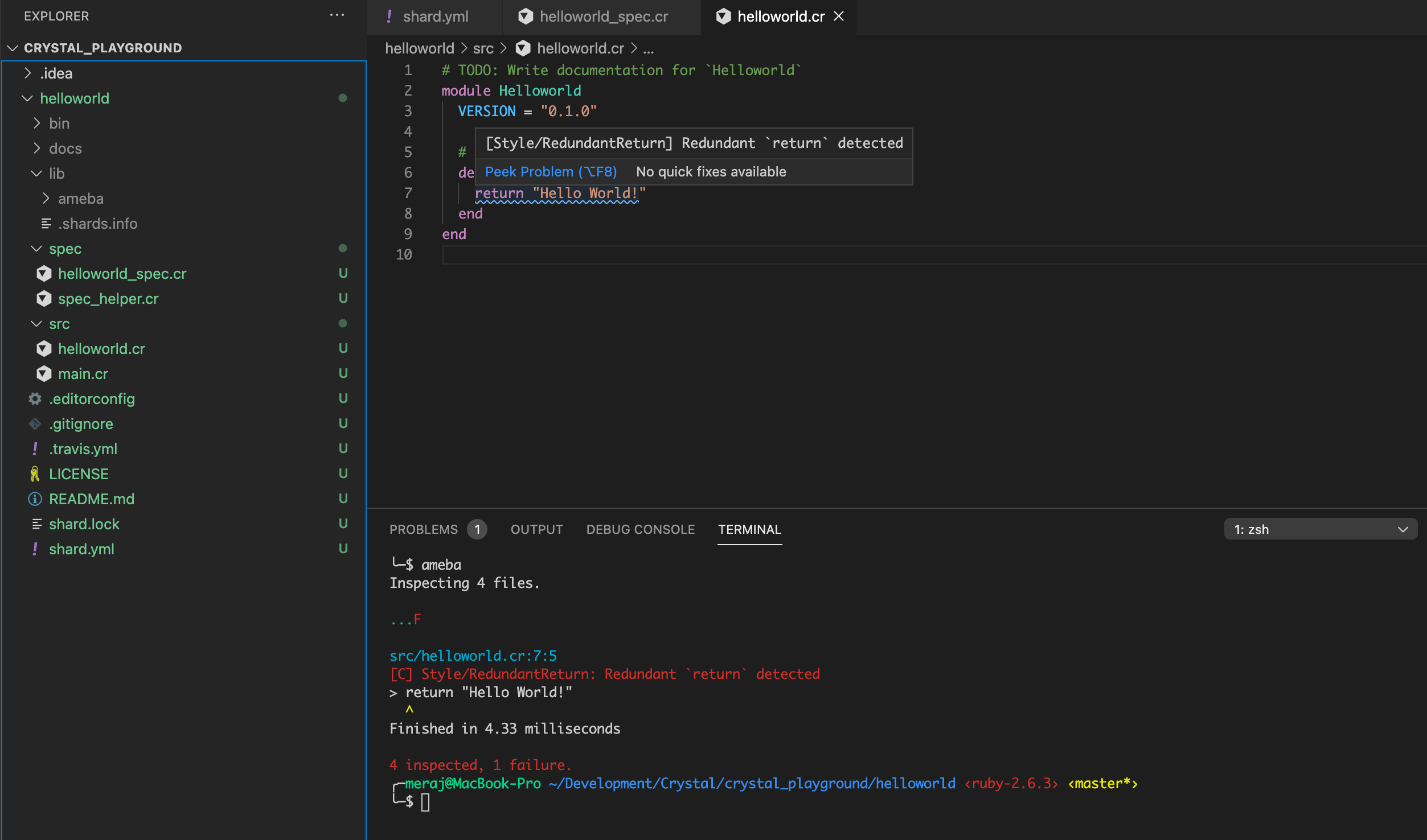Click the gear icon beside .editorconfig
The image size is (1427, 840).
[34, 398]
